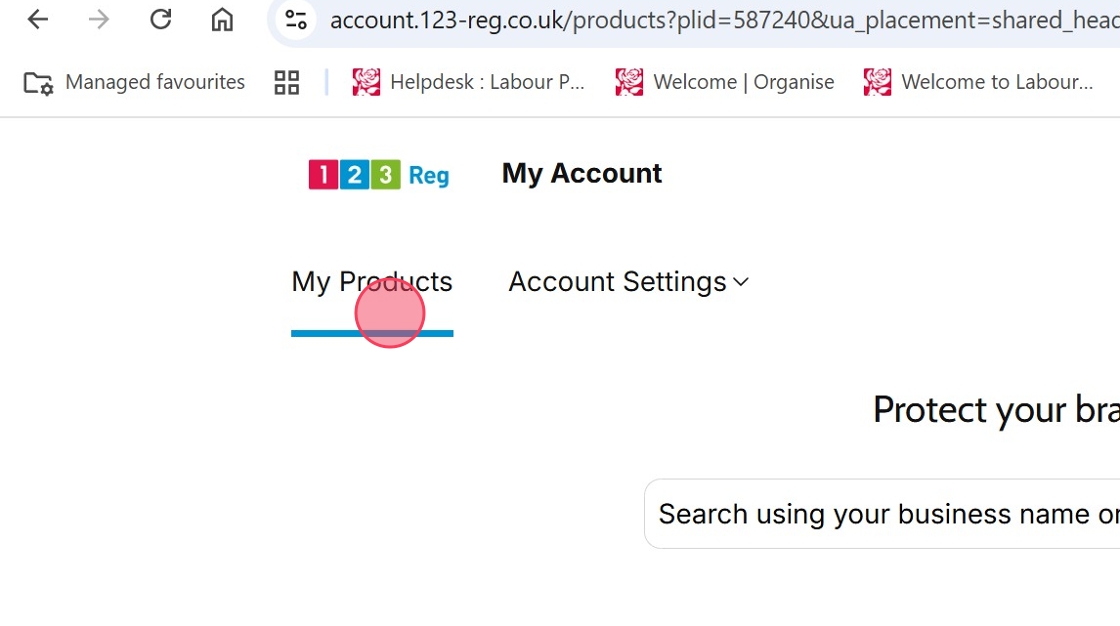
Task: Open the apps grid shortcut icon
Action: pyautogui.click(x=287, y=82)
